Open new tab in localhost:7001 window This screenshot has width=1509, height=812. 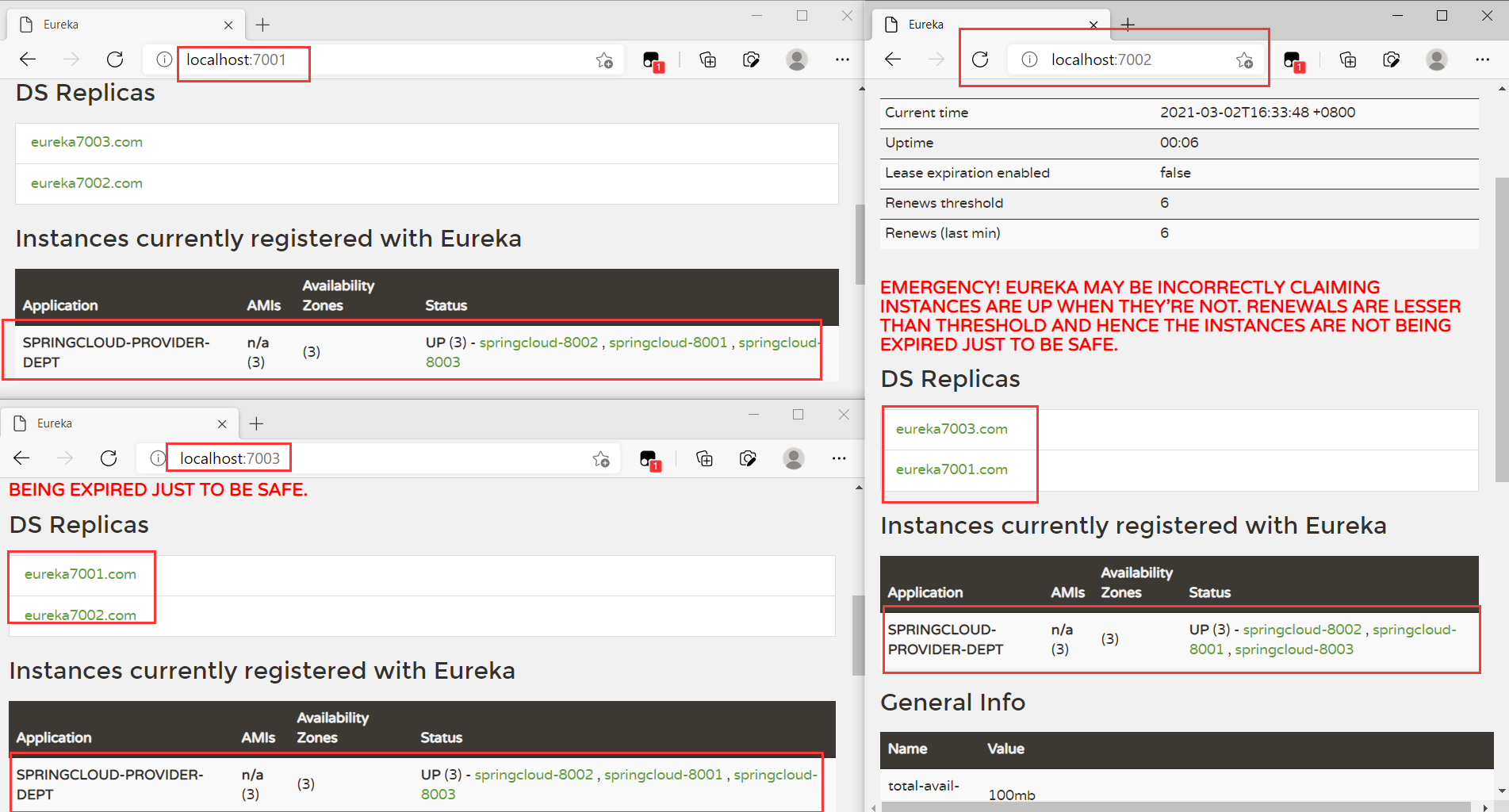262,25
